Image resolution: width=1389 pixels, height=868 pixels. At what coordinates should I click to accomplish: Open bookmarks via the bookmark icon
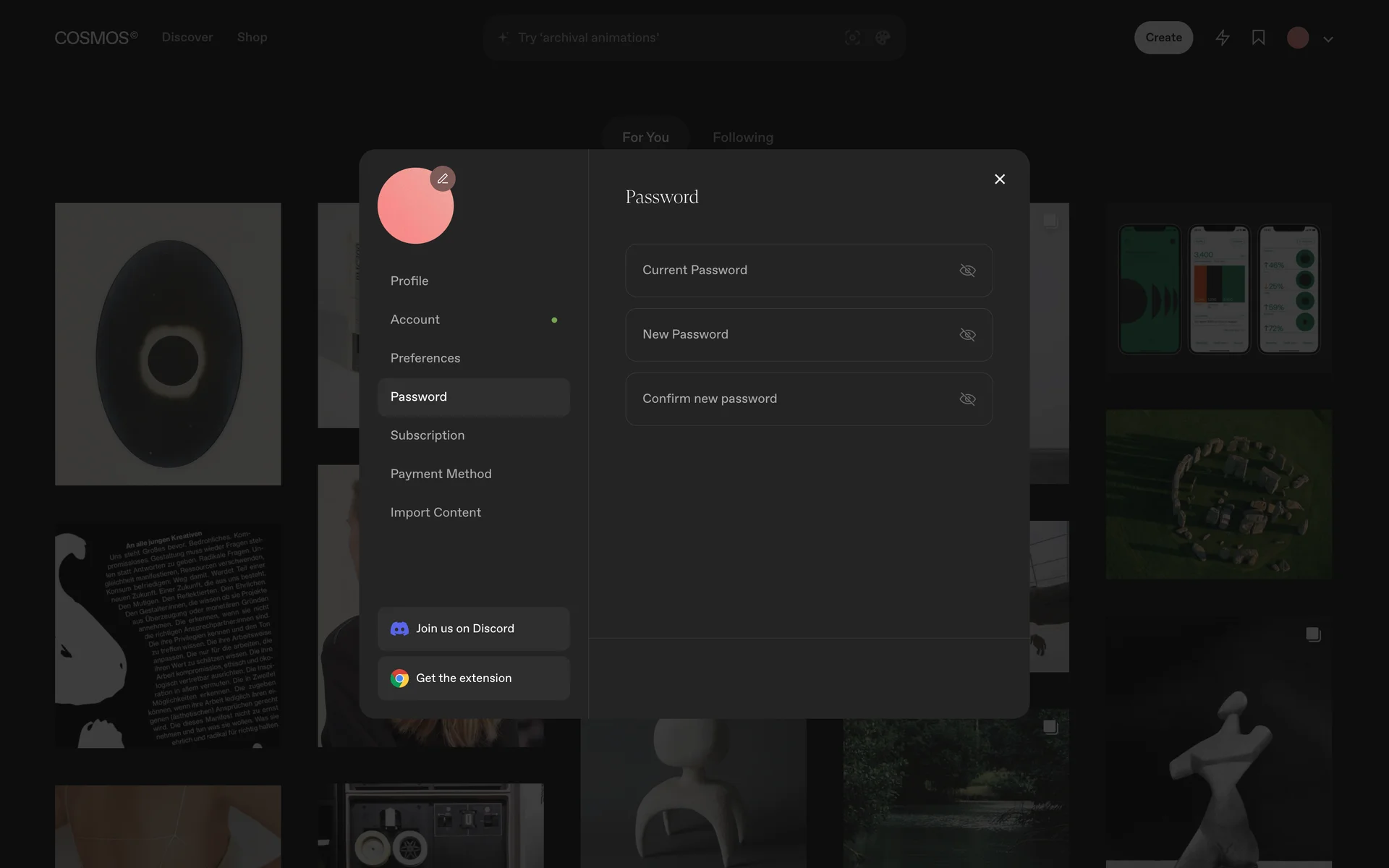pyautogui.click(x=1258, y=38)
